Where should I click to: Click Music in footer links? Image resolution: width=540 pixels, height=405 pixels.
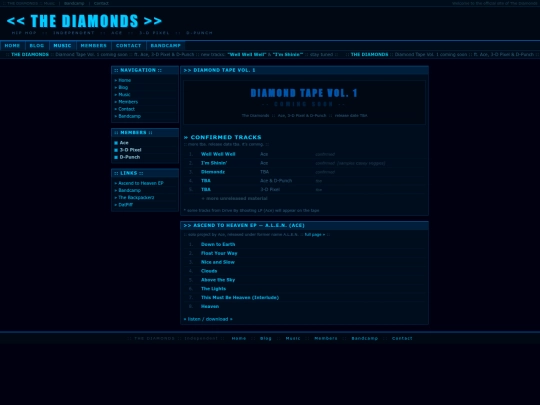(293, 339)
